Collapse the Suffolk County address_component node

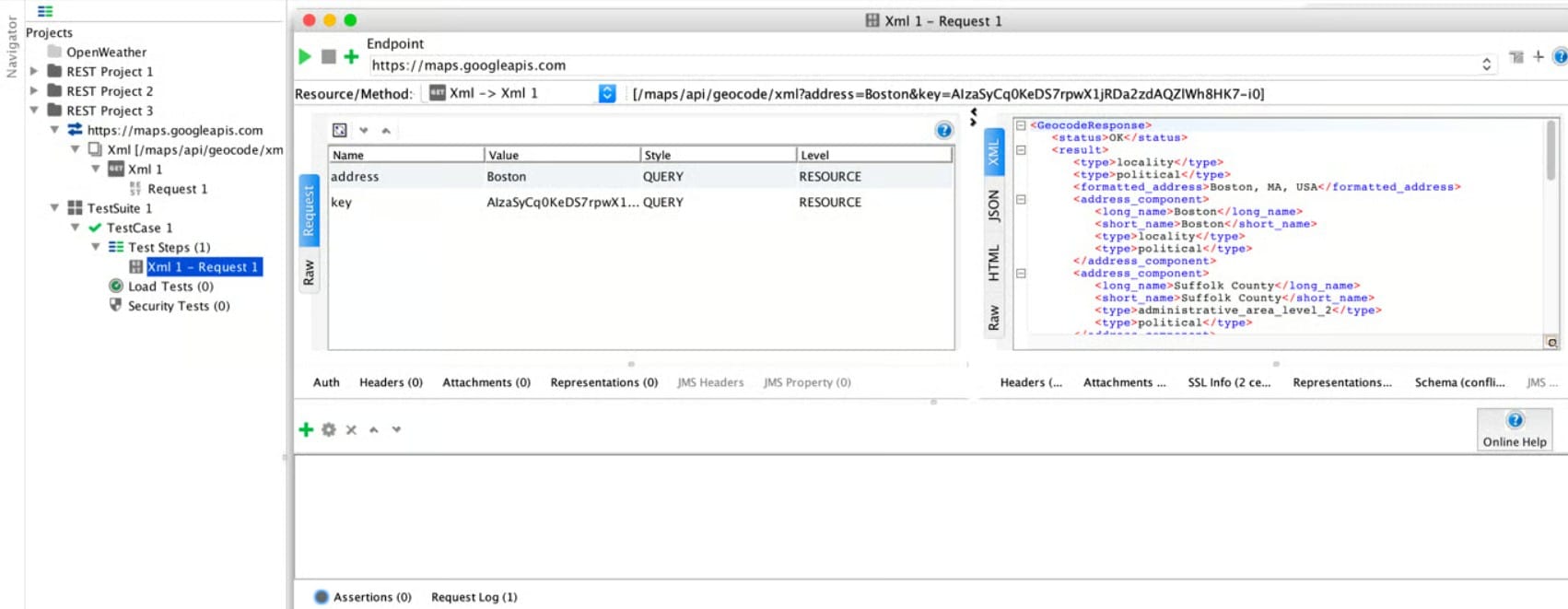point(1021,274)
